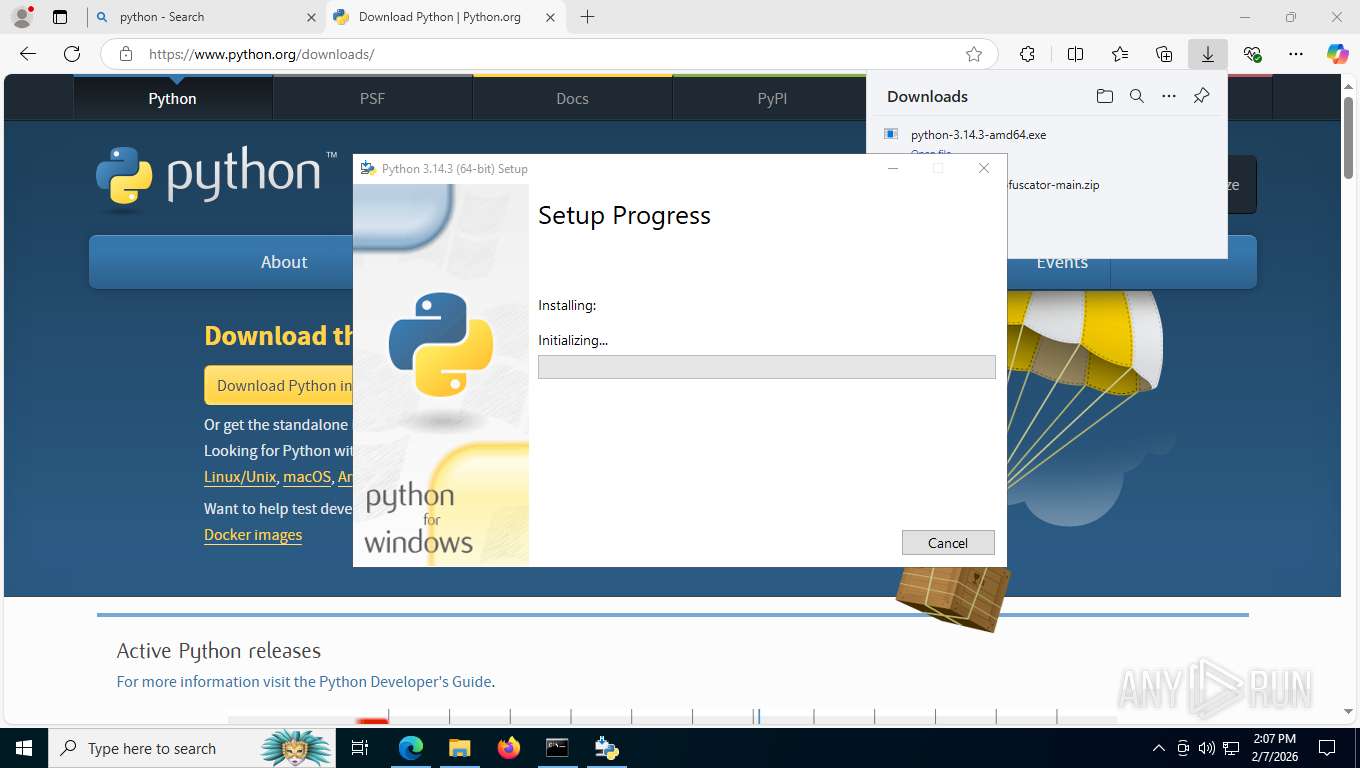Open the Events menu on python.org

click(x=1062, y=262)
